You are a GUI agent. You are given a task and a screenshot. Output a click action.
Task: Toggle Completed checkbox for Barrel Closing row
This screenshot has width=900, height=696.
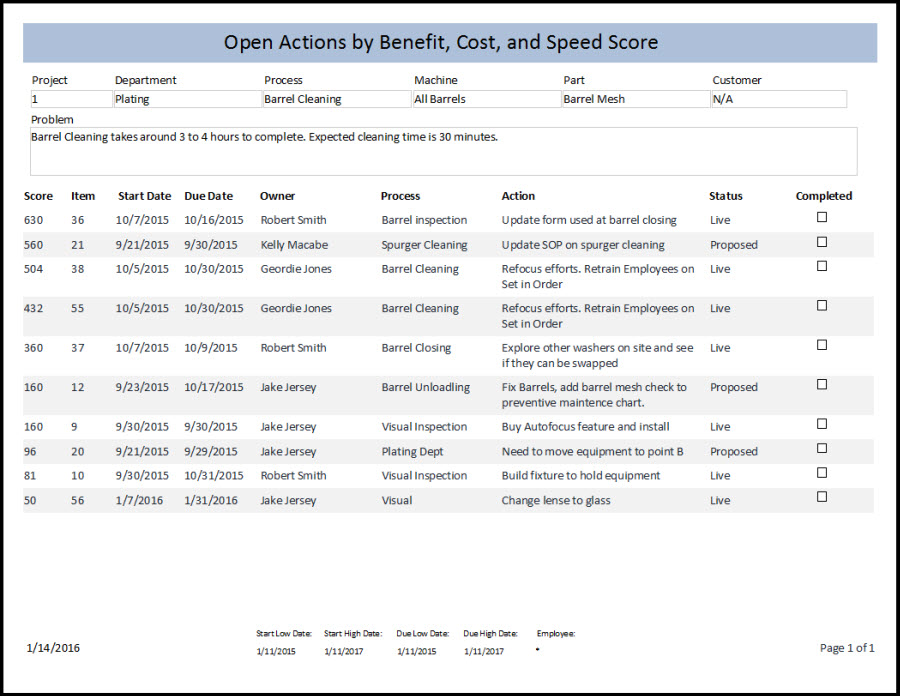coord(822,345)
